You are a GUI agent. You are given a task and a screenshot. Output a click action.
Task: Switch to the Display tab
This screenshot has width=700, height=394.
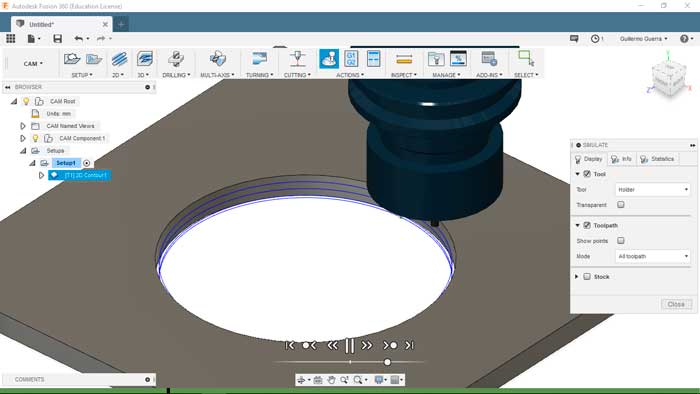[x=588, y=159]
